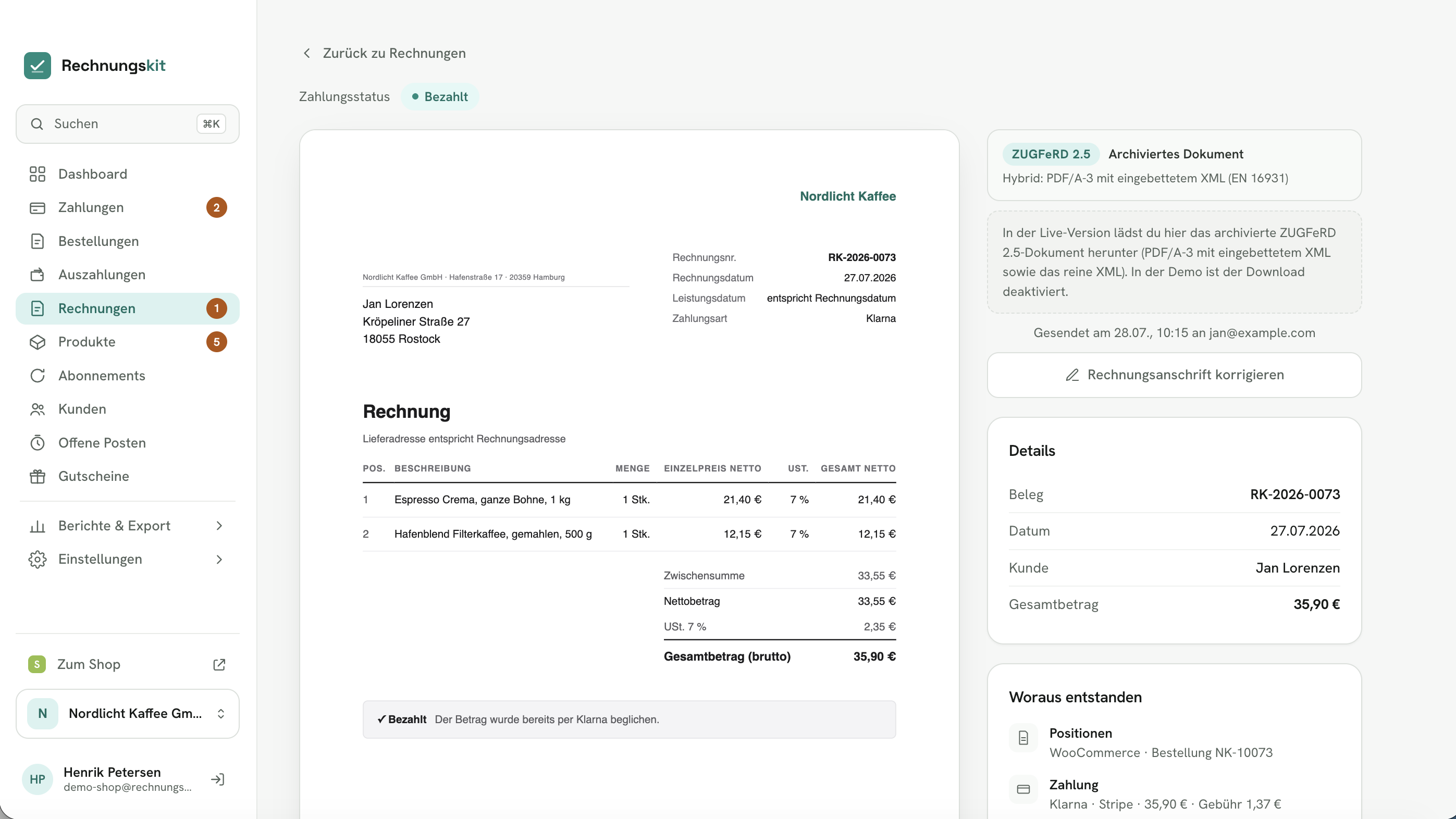Screen dimensions: 1456x819
Task: Open the Dashboard menu item
Action: pyautogui.click(x=128, y=174)
